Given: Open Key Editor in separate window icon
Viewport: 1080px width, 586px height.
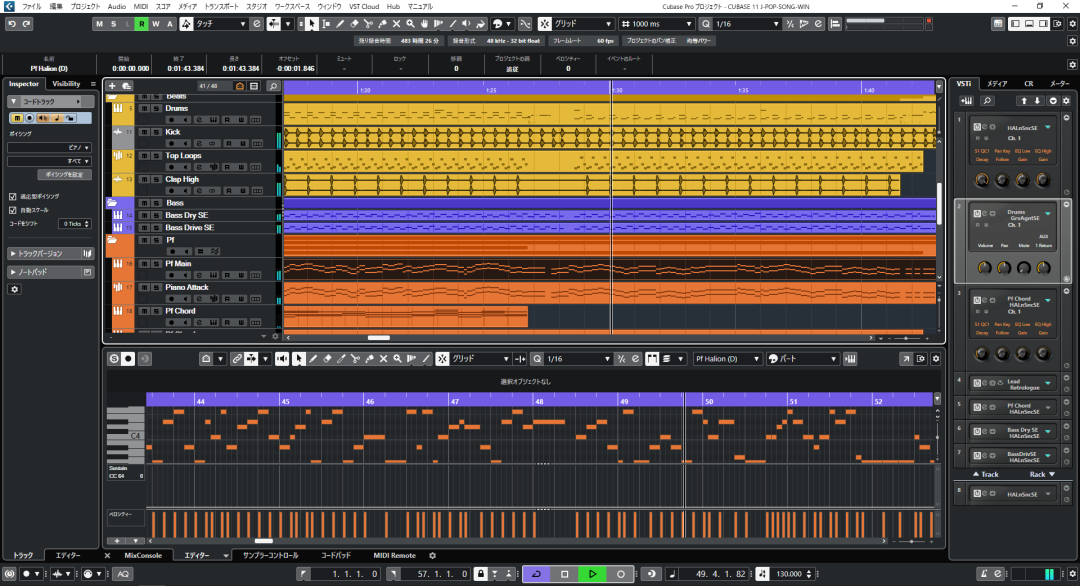Looking at the screenshot, I should pyautogui.click(x=906, y=359).
